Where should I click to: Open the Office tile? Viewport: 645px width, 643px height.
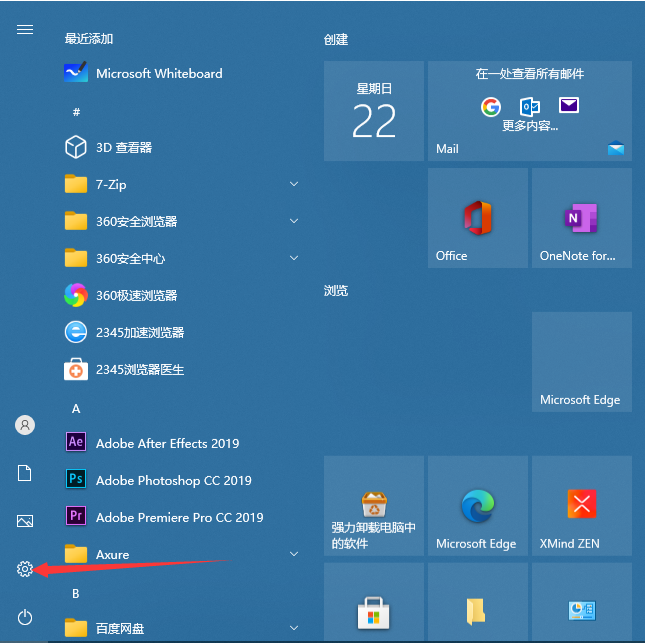tap(477, 218)
